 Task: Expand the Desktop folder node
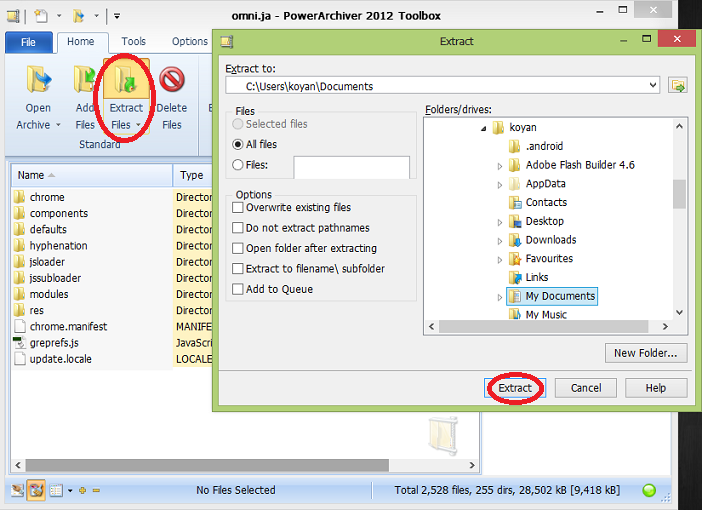click(500, 222)
